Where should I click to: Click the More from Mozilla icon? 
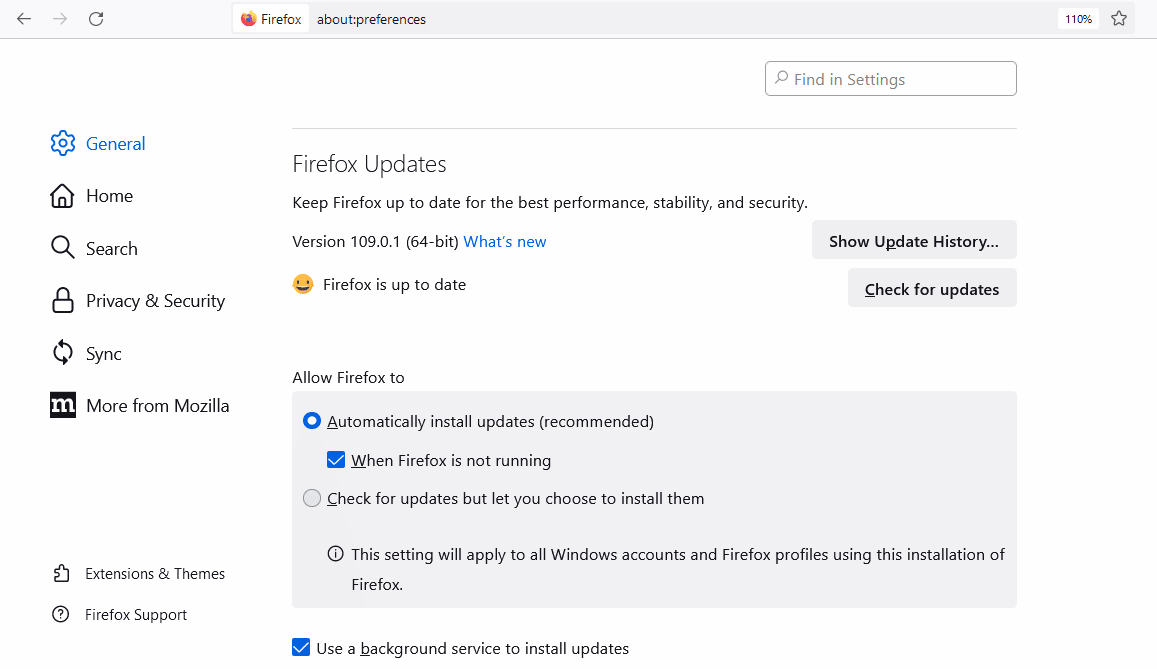(x=62, y=404)
